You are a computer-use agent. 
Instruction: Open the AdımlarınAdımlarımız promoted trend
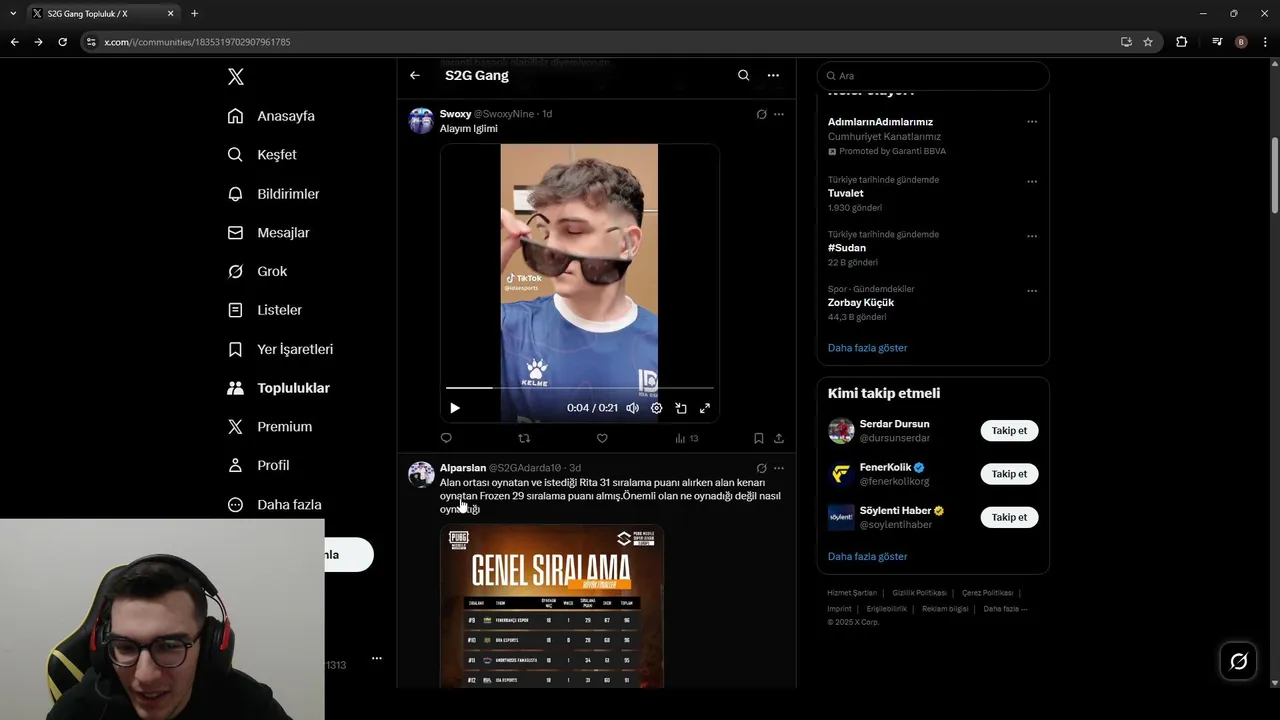[880, 122]
